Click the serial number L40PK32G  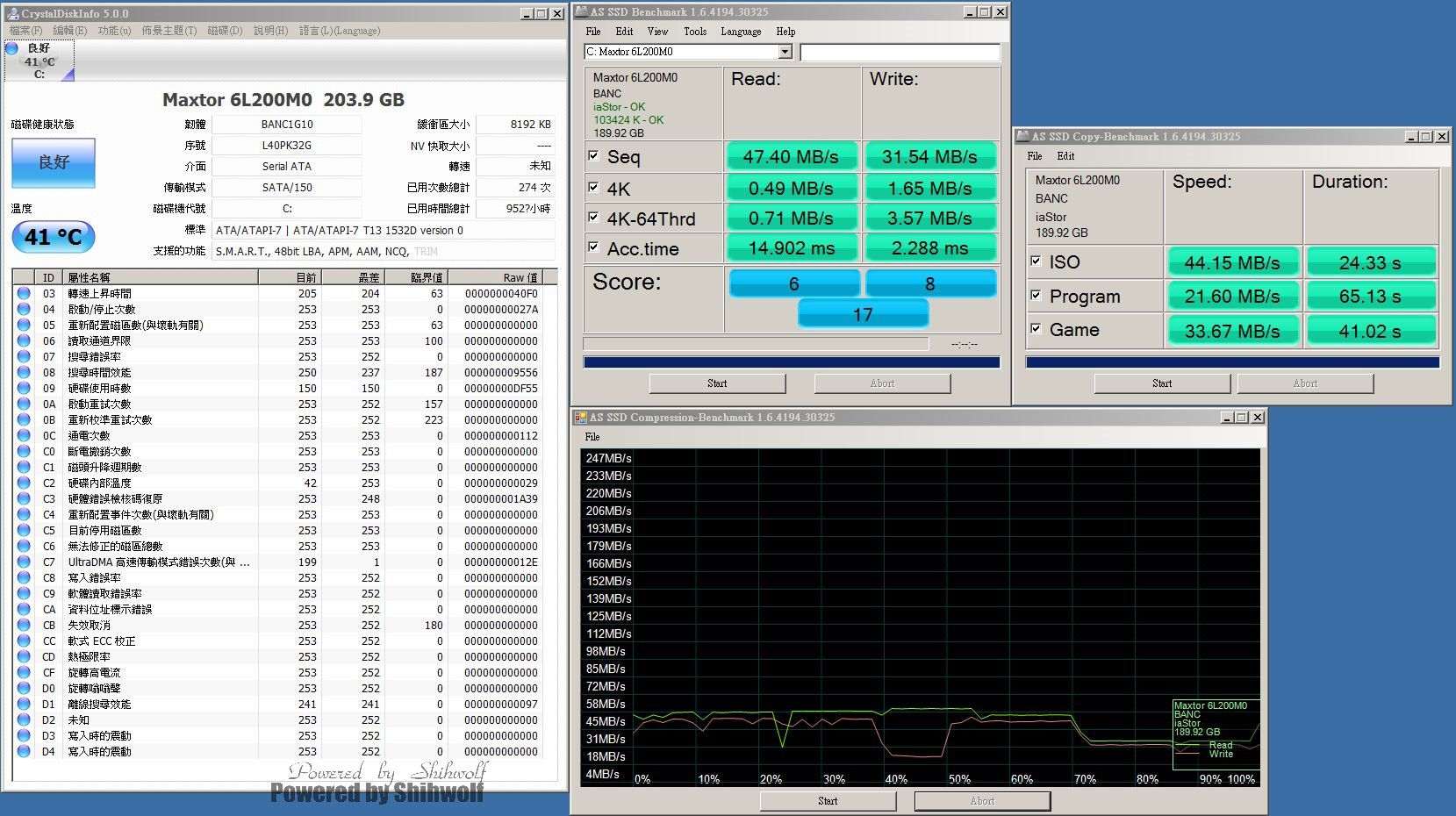(287, 146)
